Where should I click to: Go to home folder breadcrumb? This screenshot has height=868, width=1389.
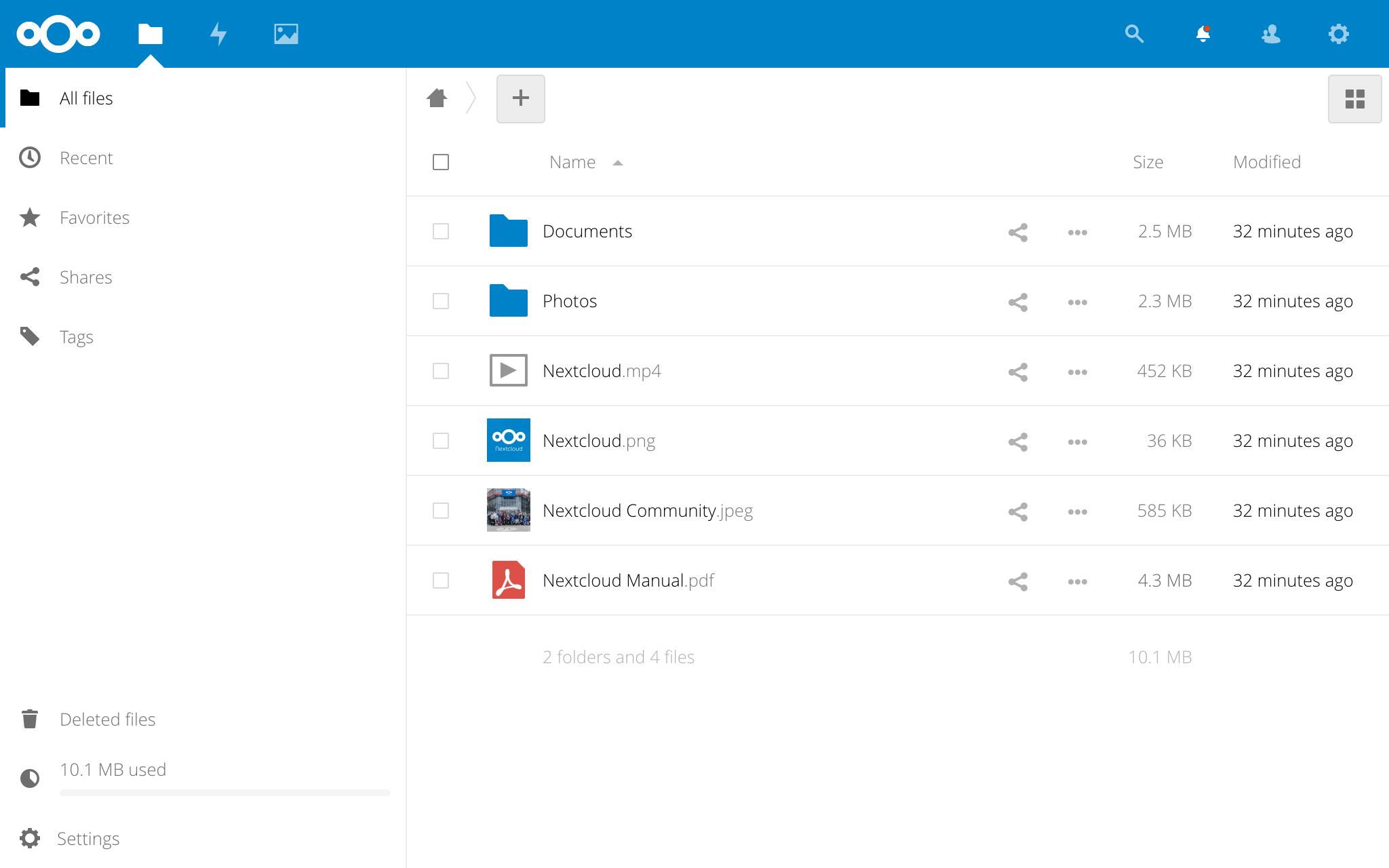437,98
